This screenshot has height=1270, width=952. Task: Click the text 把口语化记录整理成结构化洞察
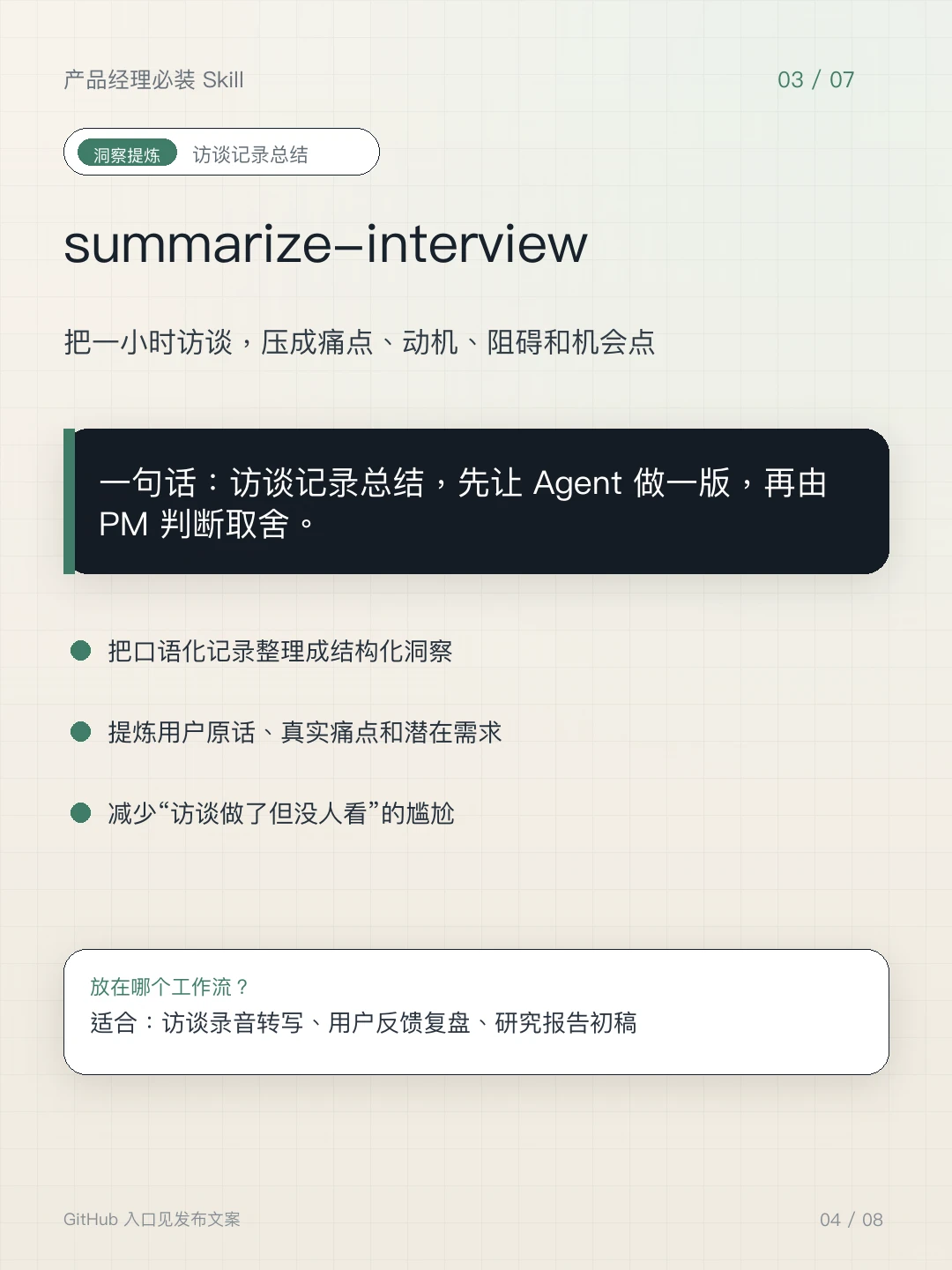tap(280, 651)
